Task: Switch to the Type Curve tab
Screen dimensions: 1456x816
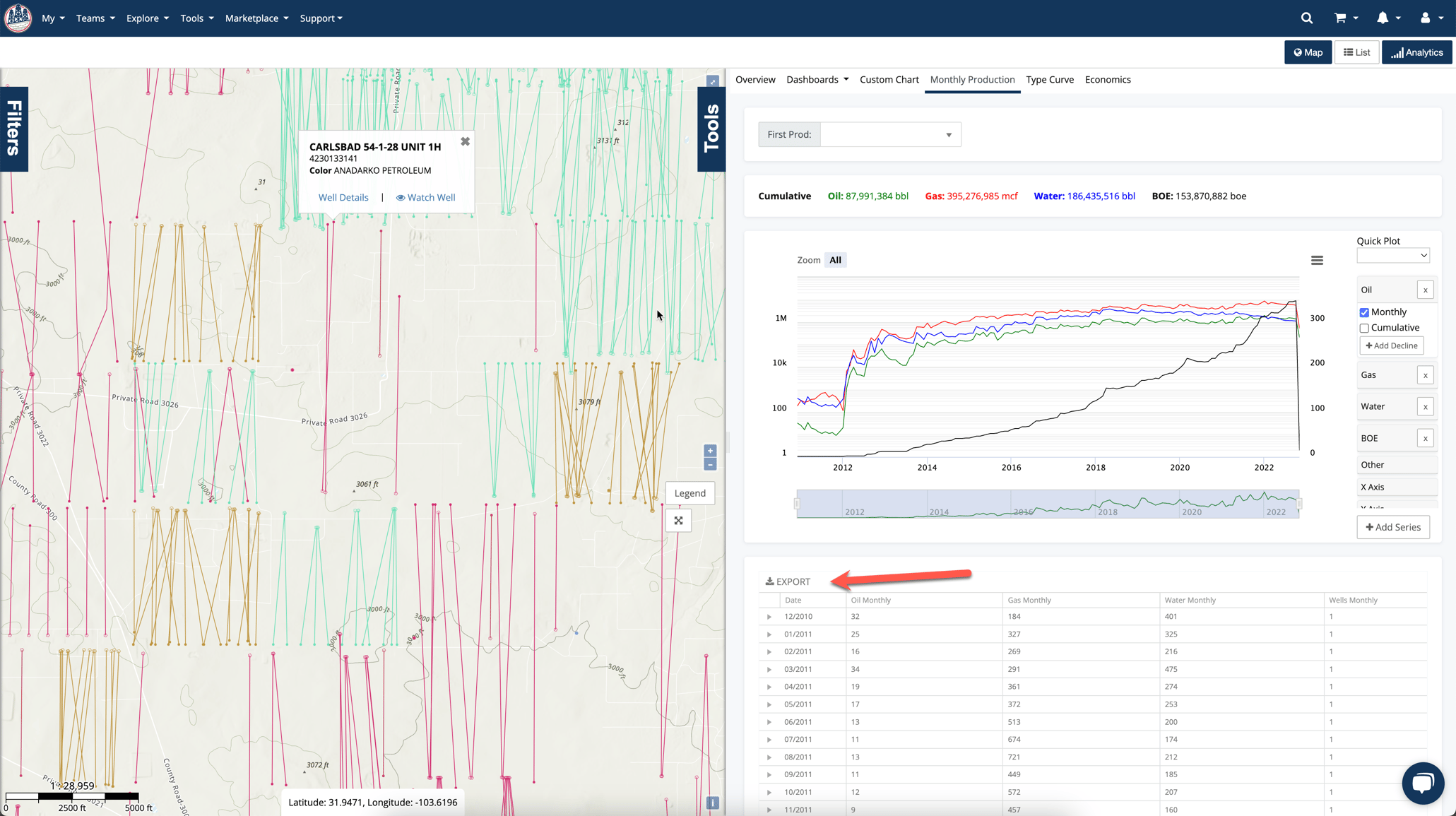Action: (1049, 80)
